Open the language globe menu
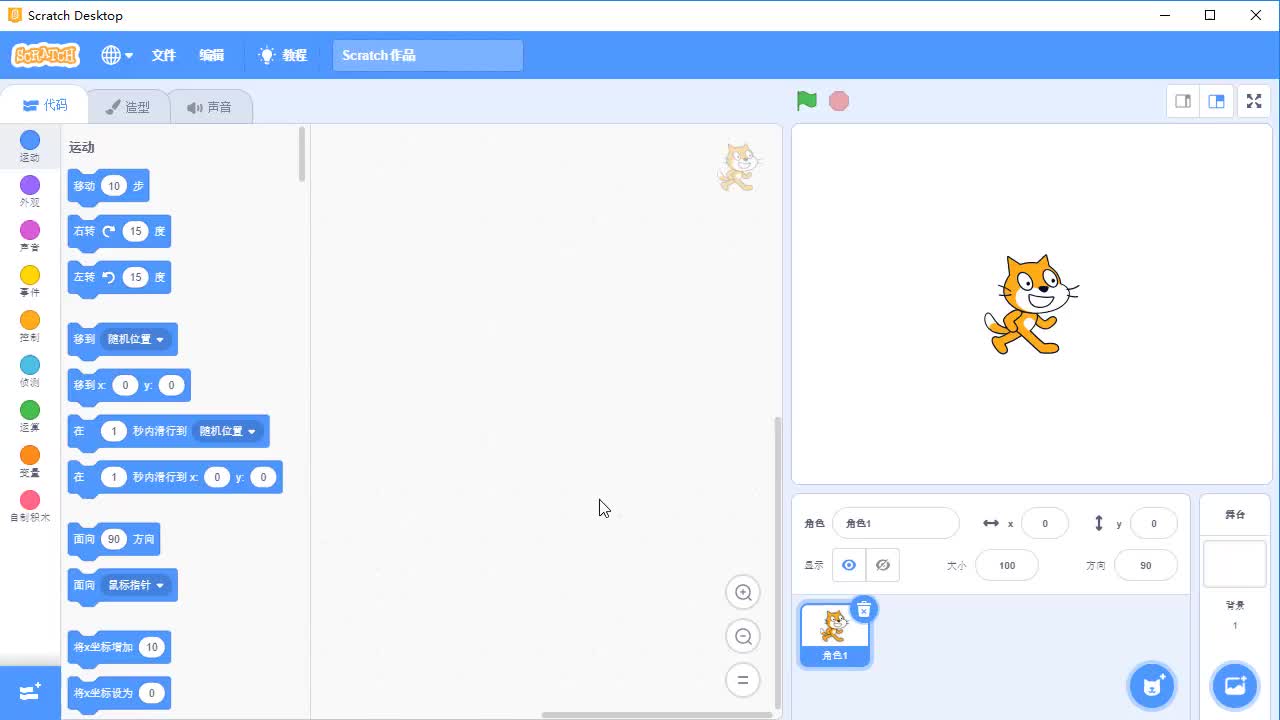This screenshot has width=1280, height=720. pos(117,55)
